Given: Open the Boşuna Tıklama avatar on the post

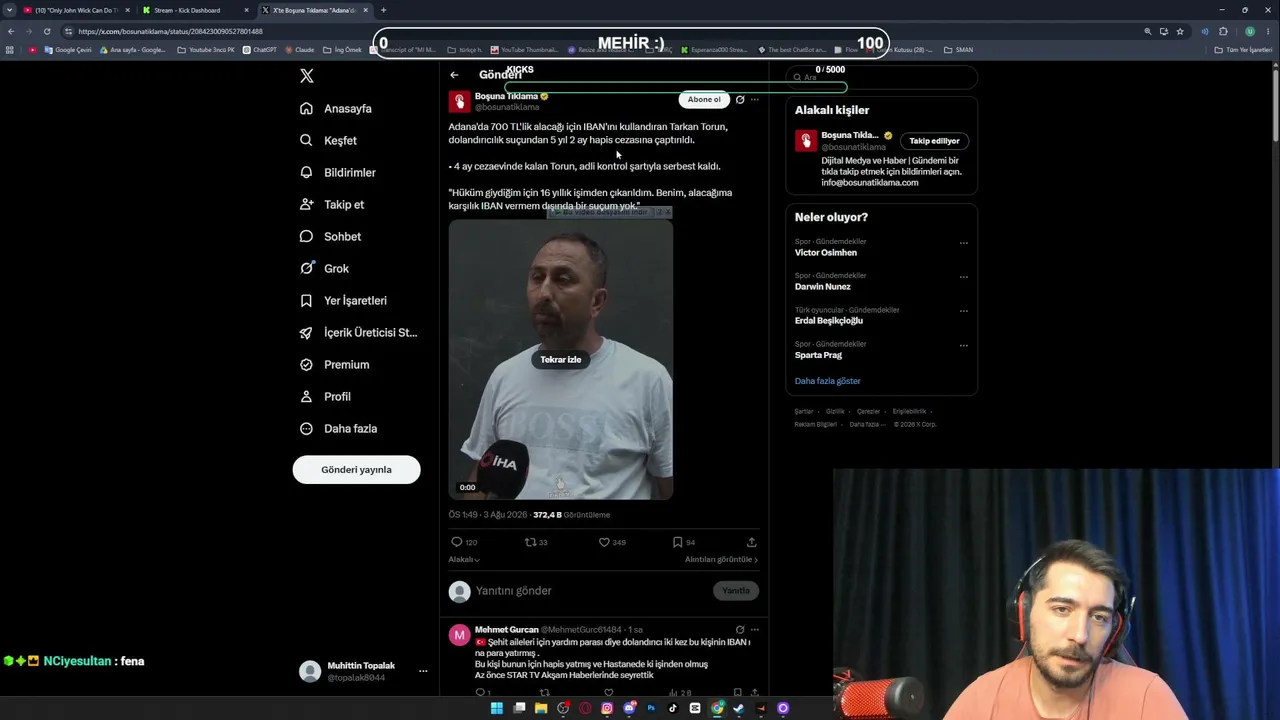Looking at the screenshot, I should [x=459, y=101].
